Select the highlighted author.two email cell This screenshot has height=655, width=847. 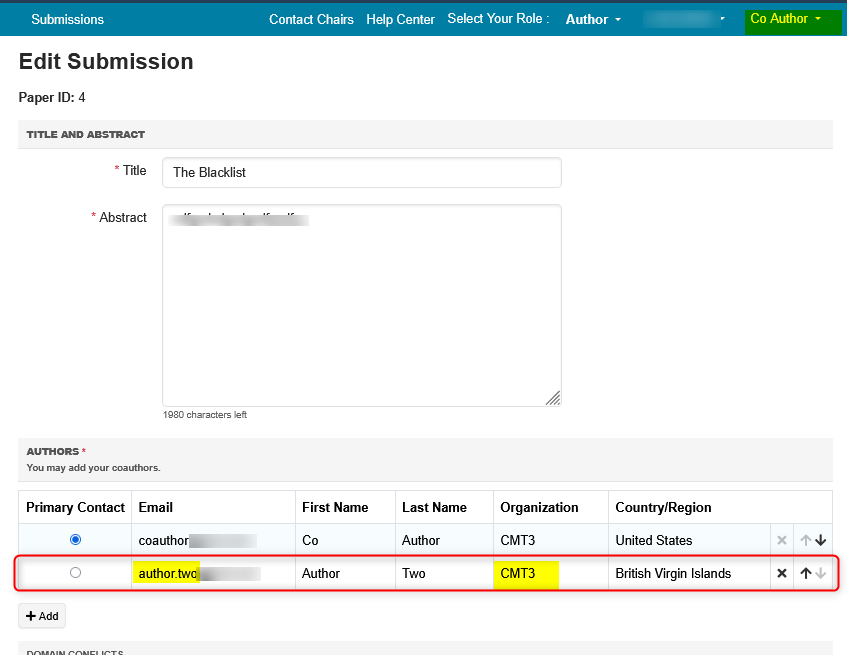(198, 574)
